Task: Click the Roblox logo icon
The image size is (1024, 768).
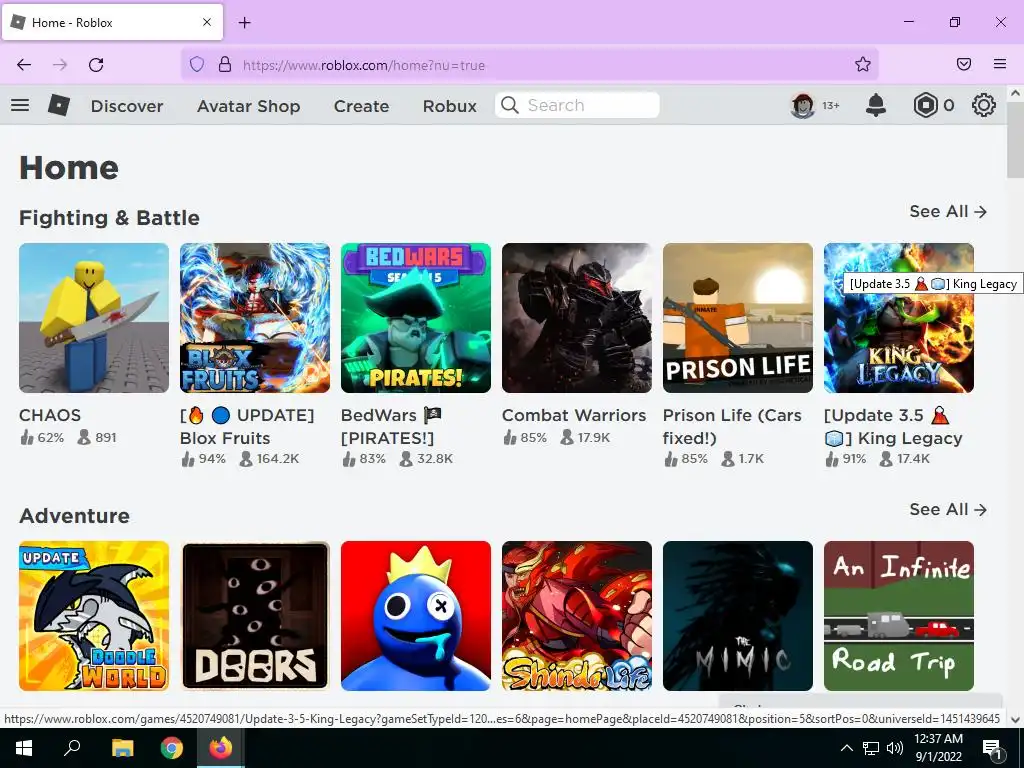Action: [x=59, y=105]
